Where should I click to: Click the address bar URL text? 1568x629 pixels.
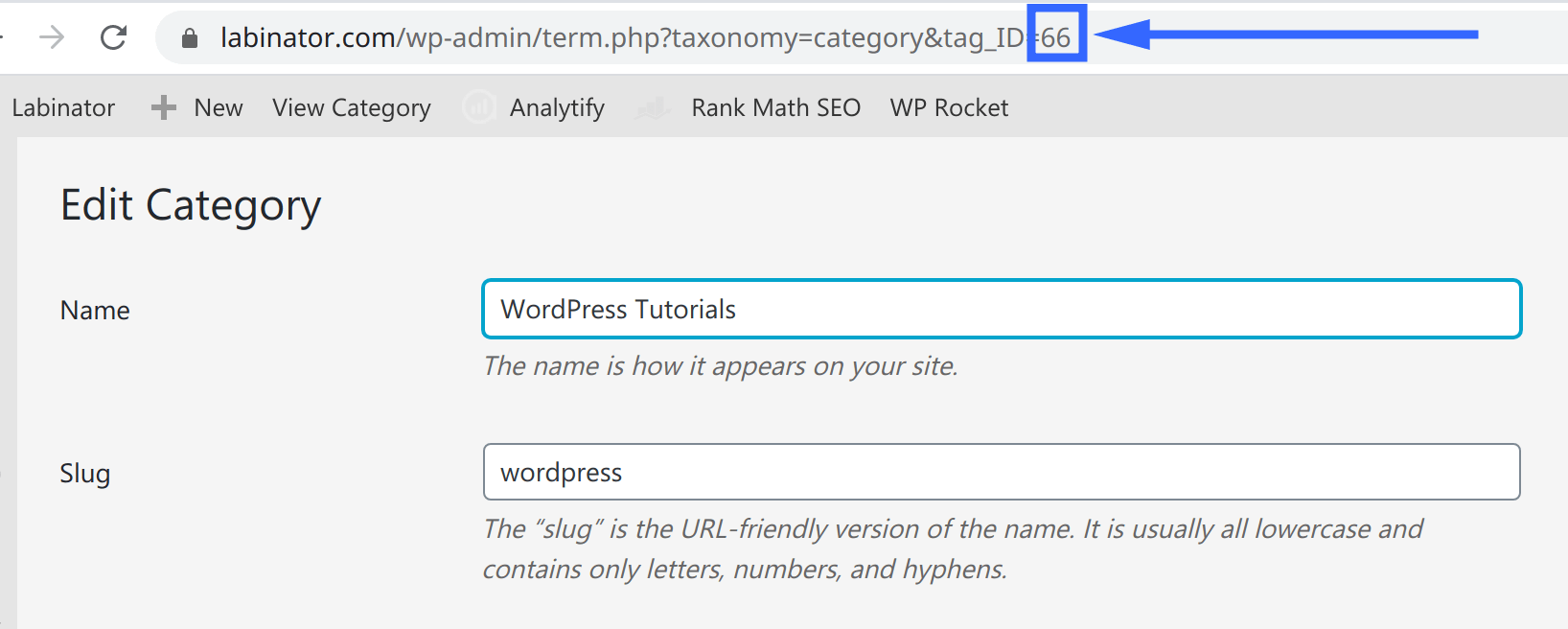(x=645, y=37)
